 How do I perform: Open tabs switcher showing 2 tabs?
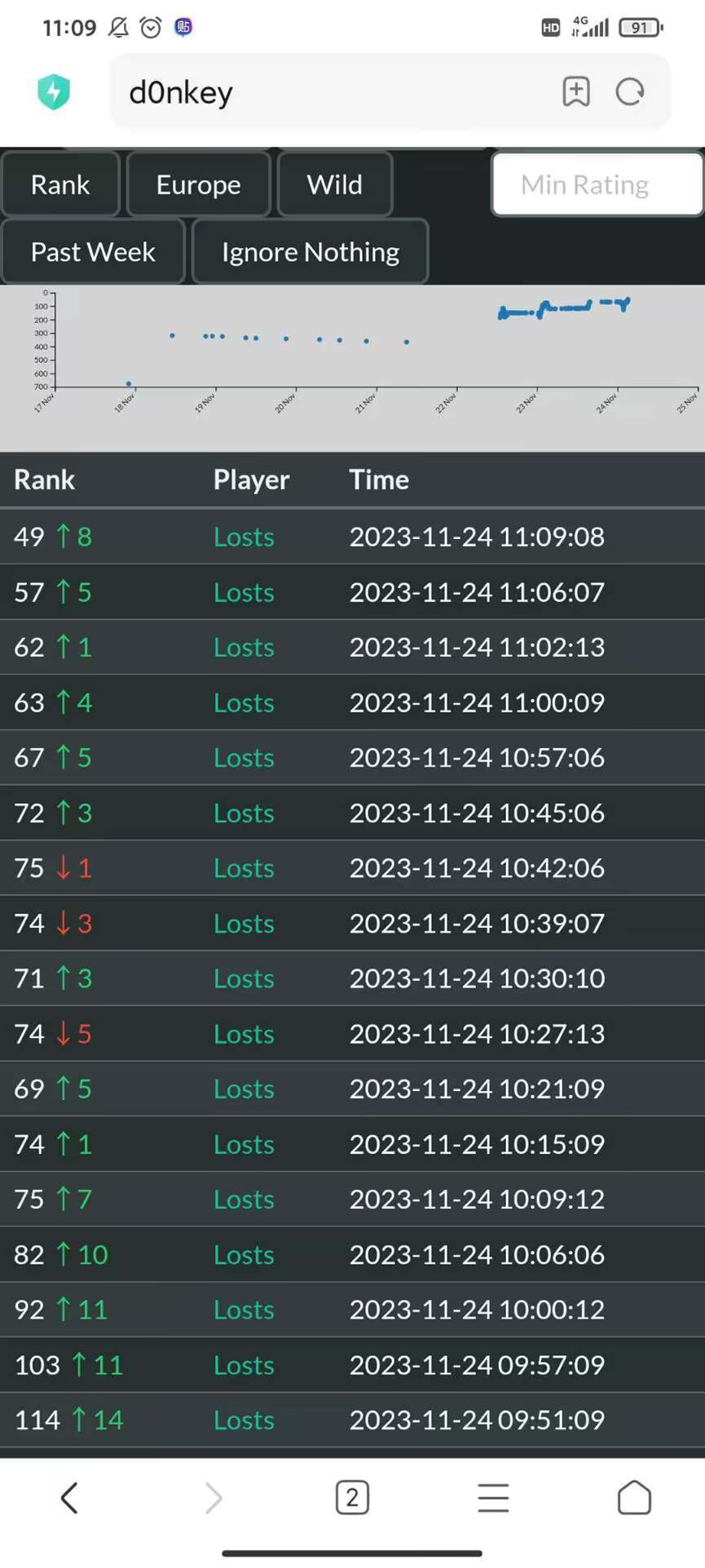[352, 1497]
